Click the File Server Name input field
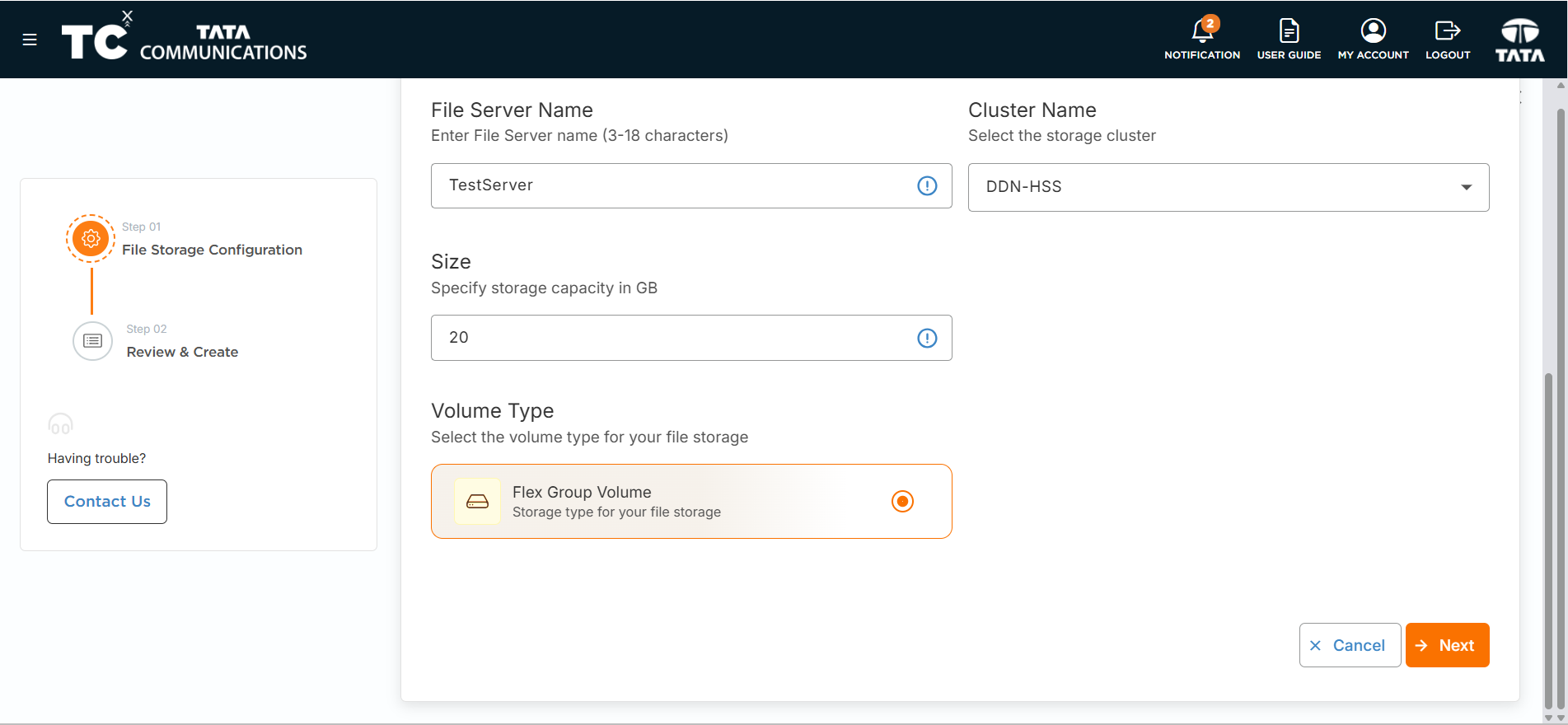The height and width of the screenshot is (725, 1568). [x=691, y=185]
